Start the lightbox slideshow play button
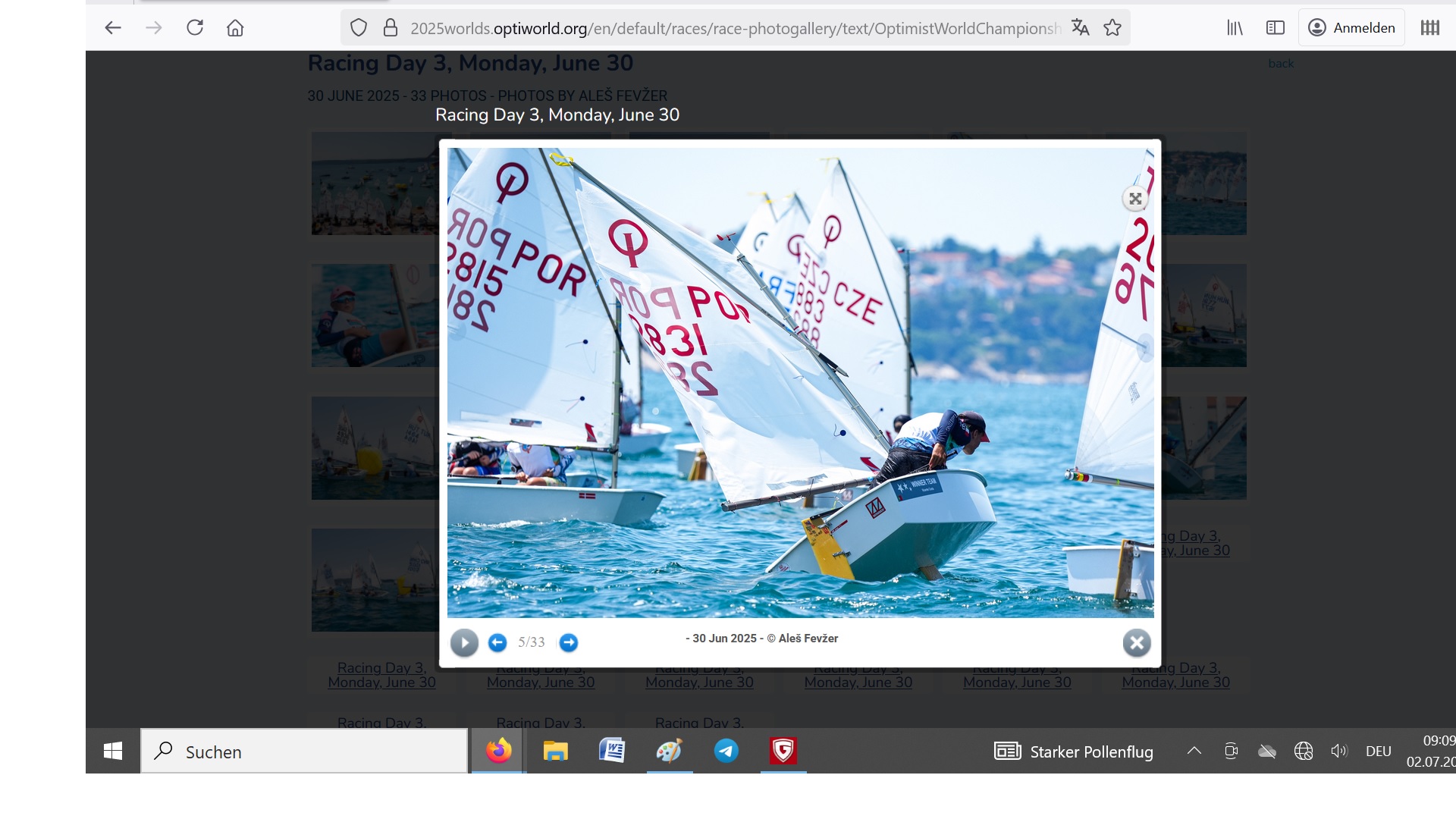1456x819 pixels. (464, 643)
